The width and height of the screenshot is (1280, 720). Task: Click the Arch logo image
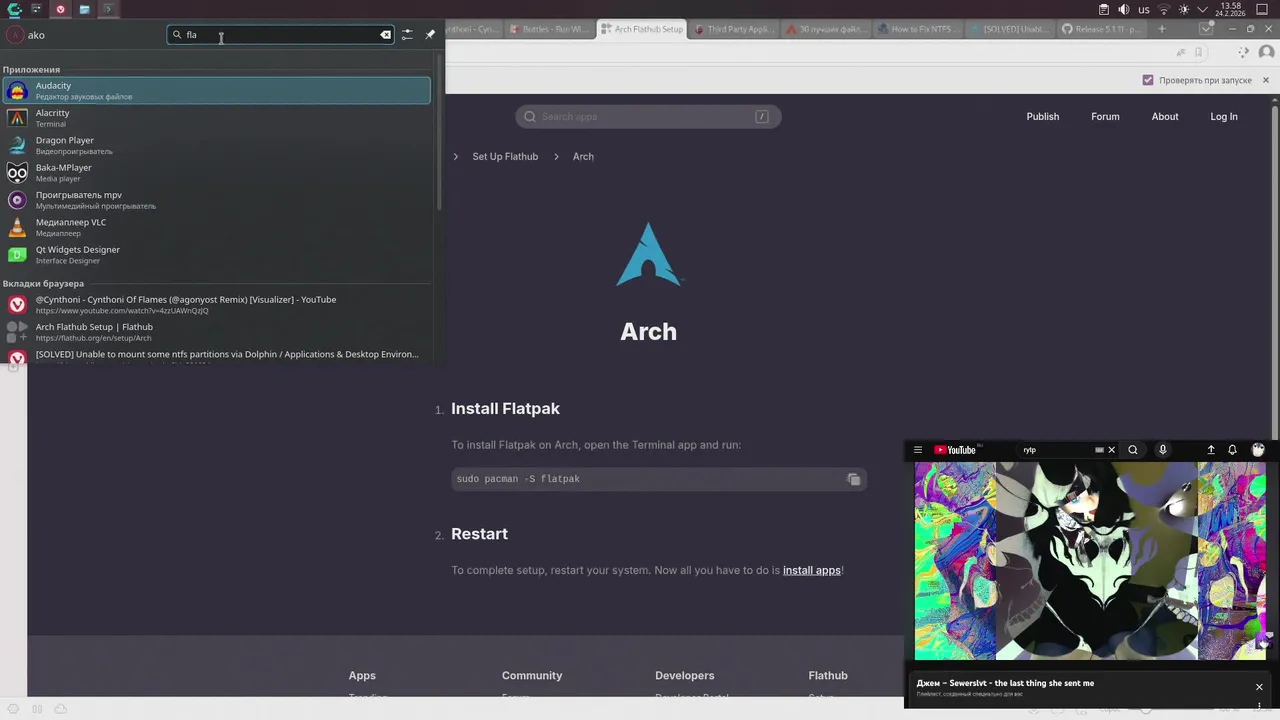click(x=648, y=254)
